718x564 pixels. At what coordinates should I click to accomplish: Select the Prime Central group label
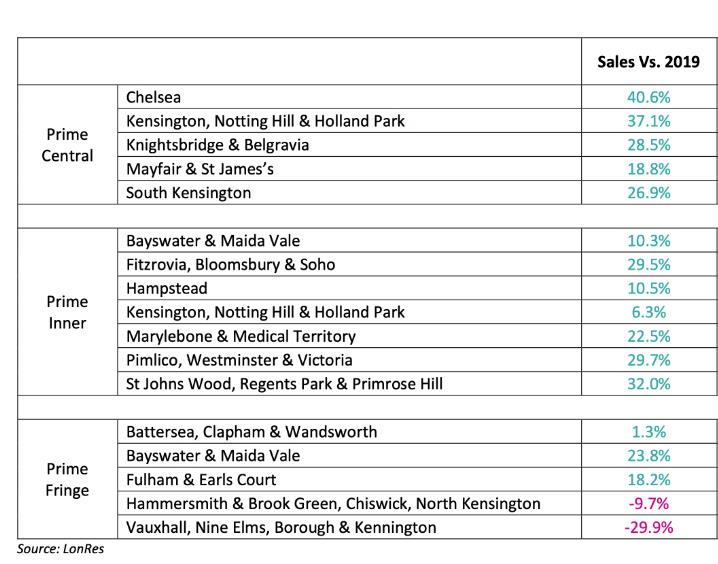click(68, 145)
